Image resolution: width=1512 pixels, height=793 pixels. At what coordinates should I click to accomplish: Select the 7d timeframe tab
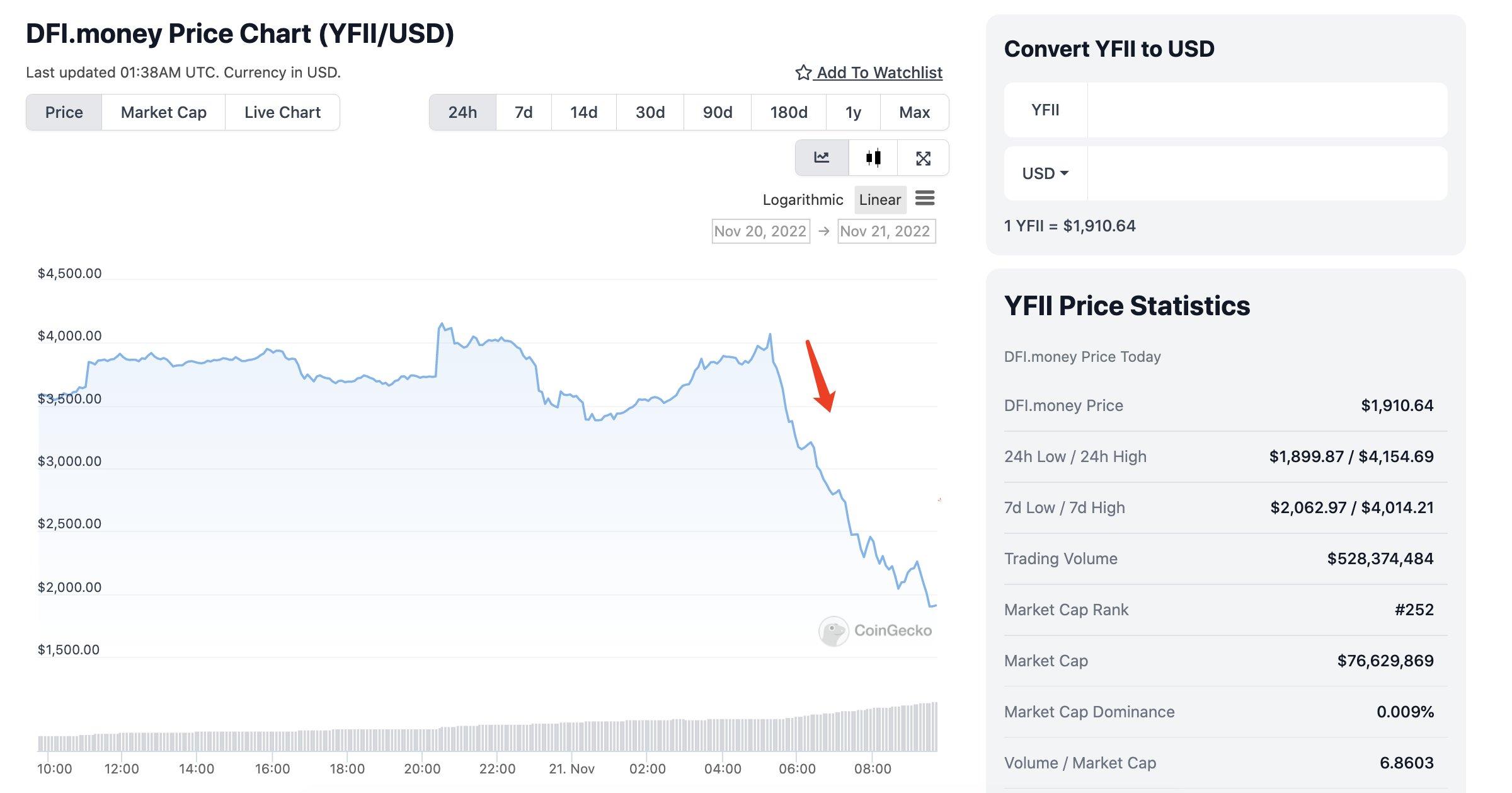pyautogui.click(x=524, y=112)
